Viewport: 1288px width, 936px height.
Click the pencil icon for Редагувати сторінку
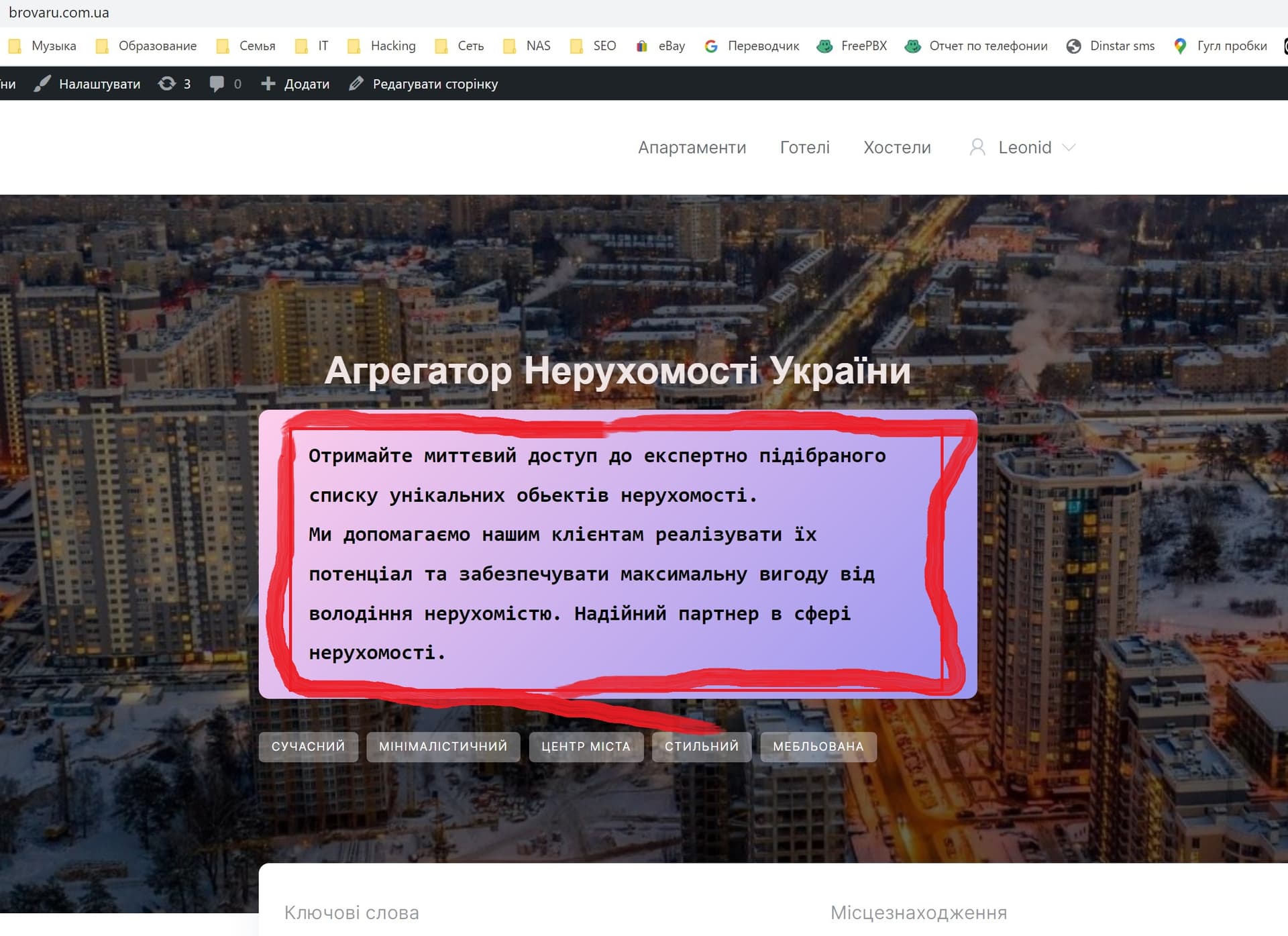point(356,84)
